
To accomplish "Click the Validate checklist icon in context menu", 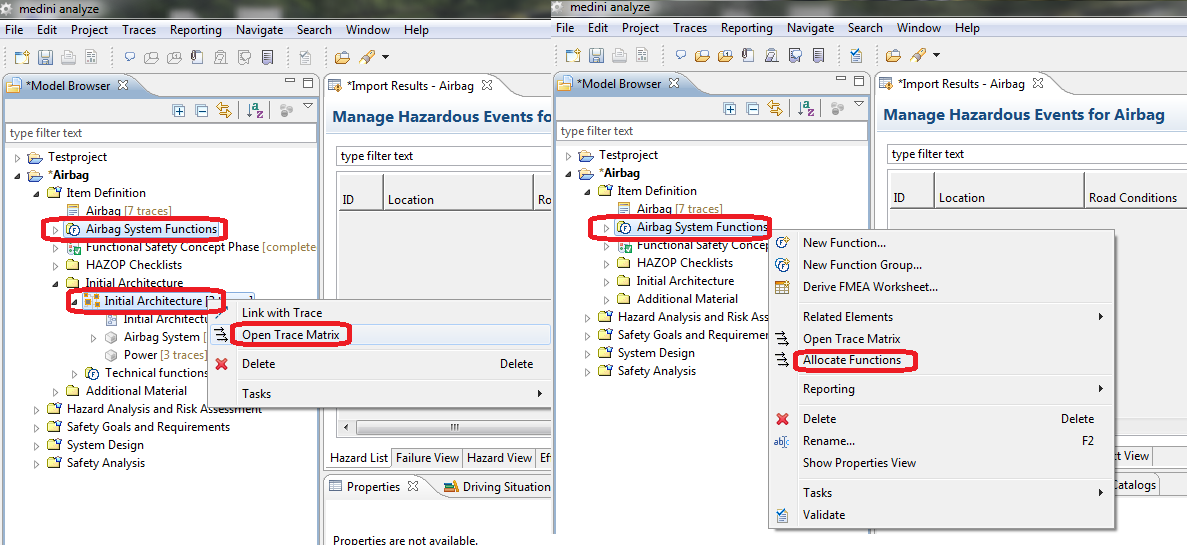I will click(782, 515).
